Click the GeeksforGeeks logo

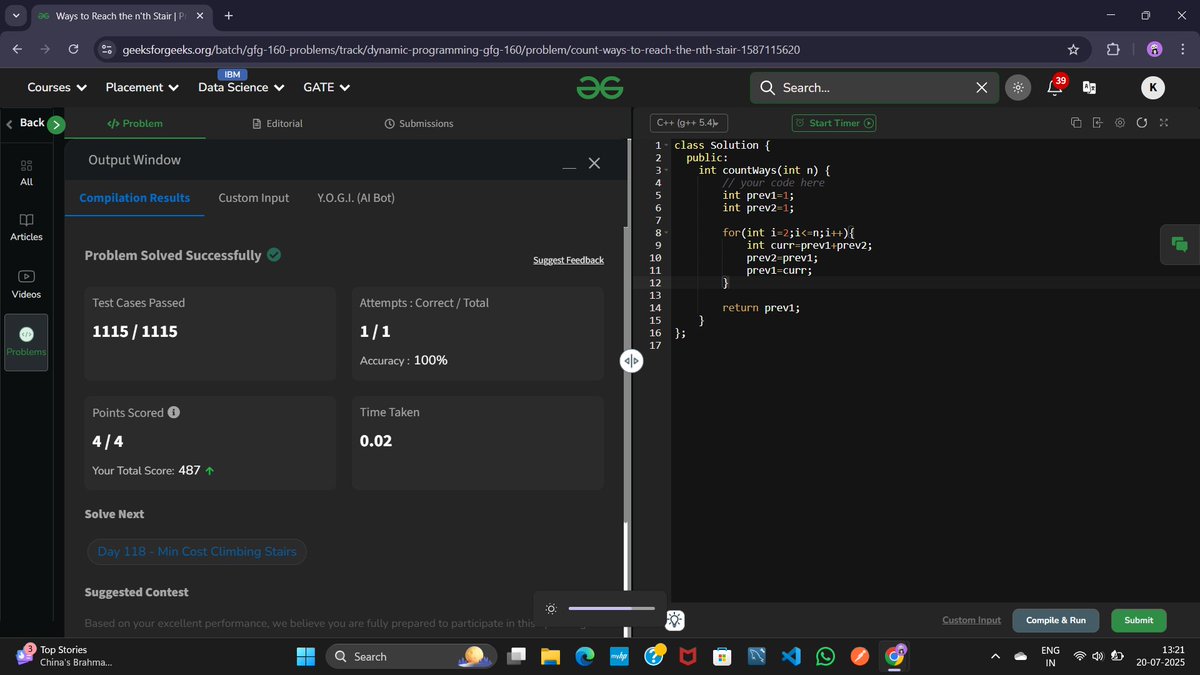(599, 88)
